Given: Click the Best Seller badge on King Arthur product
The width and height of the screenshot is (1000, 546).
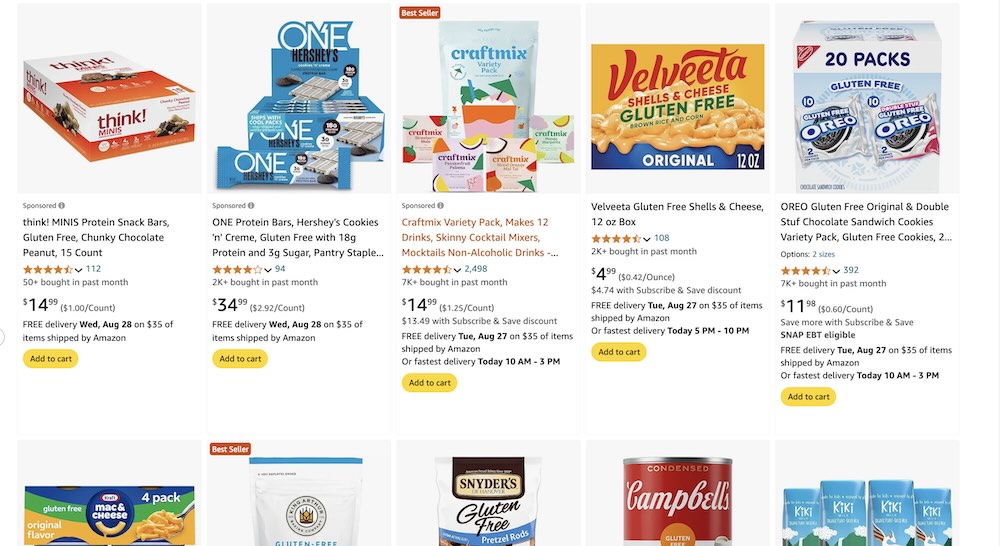Looking at the screenshot, I should 230,449.
